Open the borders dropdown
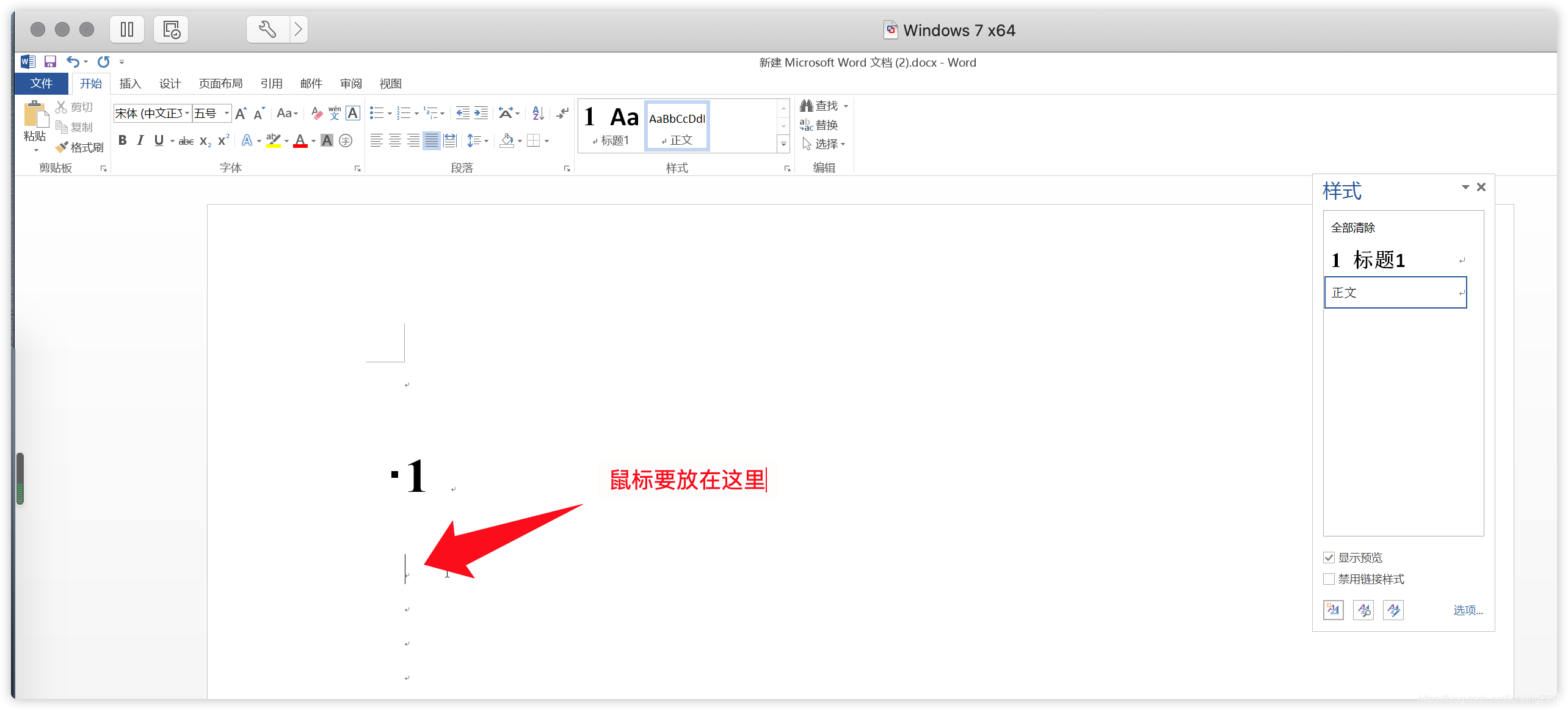1568x710 pixels. (x=546, y=141)
